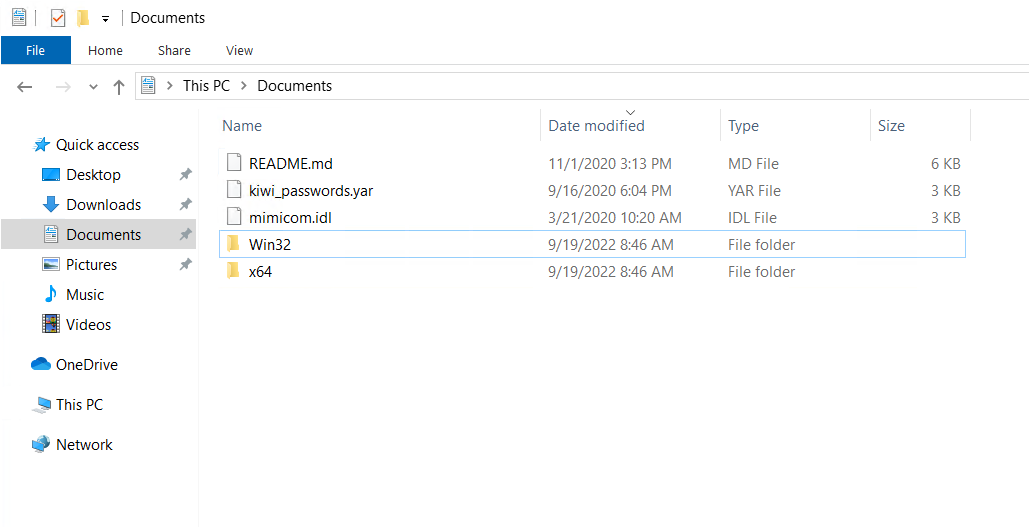This screenshot has width=1029, height=527.
Task: Sort by the Type column header
Action: [x=744, y=125]
